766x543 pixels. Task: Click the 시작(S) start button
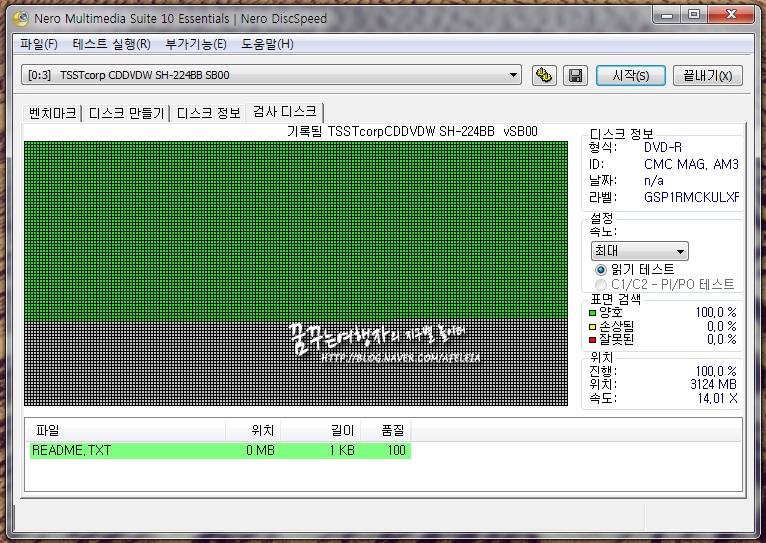631,76
